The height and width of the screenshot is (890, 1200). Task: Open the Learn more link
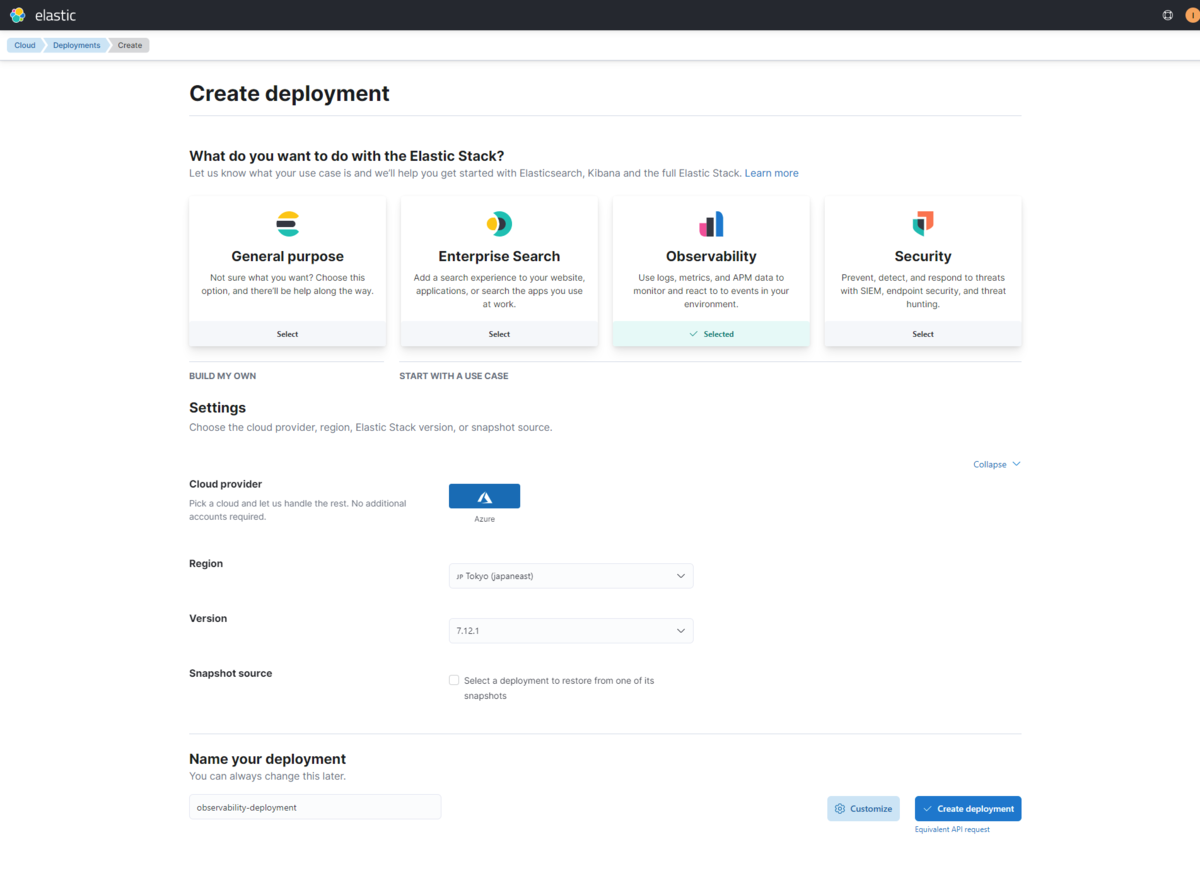click(771, 173)
